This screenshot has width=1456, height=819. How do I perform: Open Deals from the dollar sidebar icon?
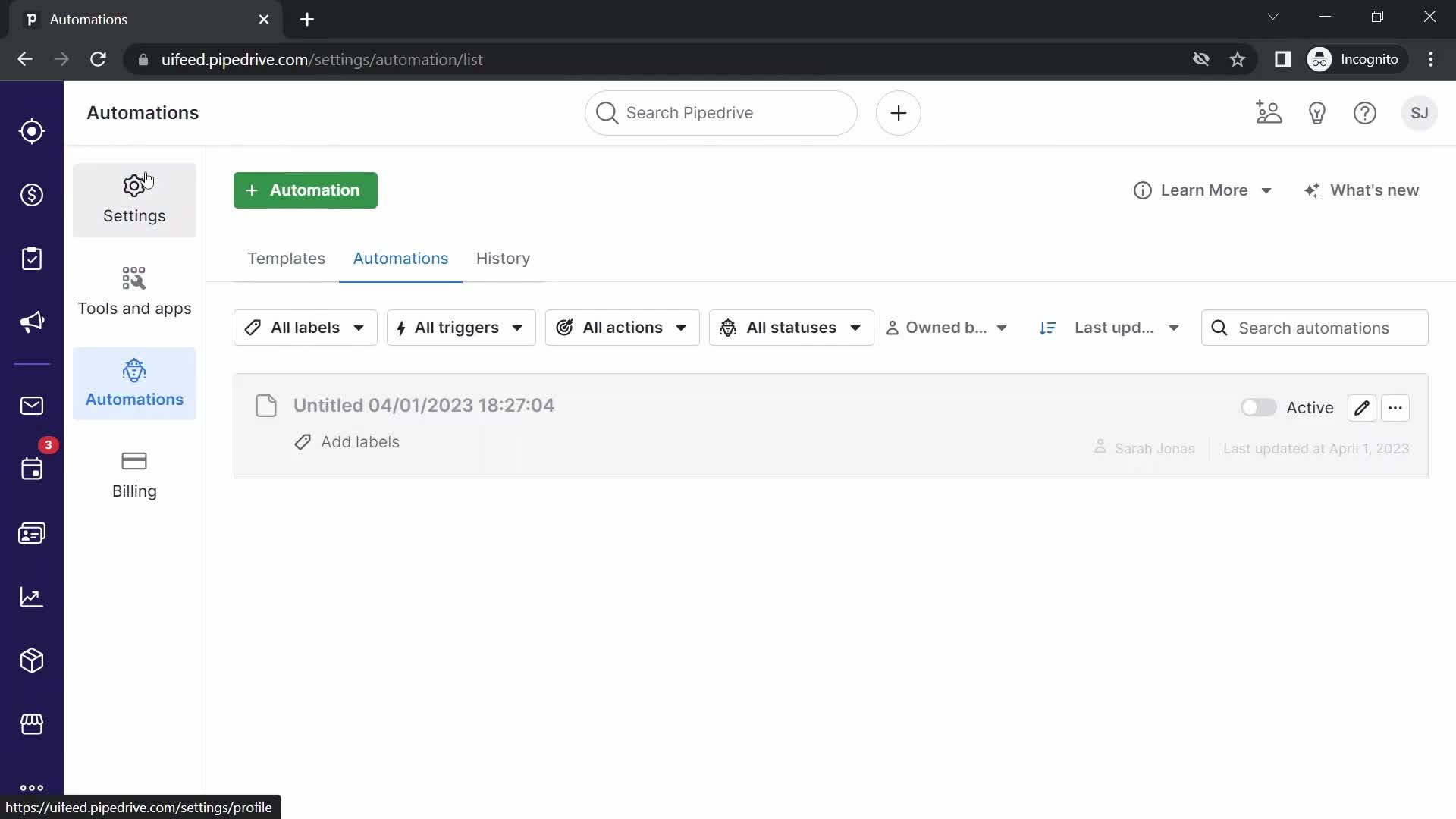point(31,195)
